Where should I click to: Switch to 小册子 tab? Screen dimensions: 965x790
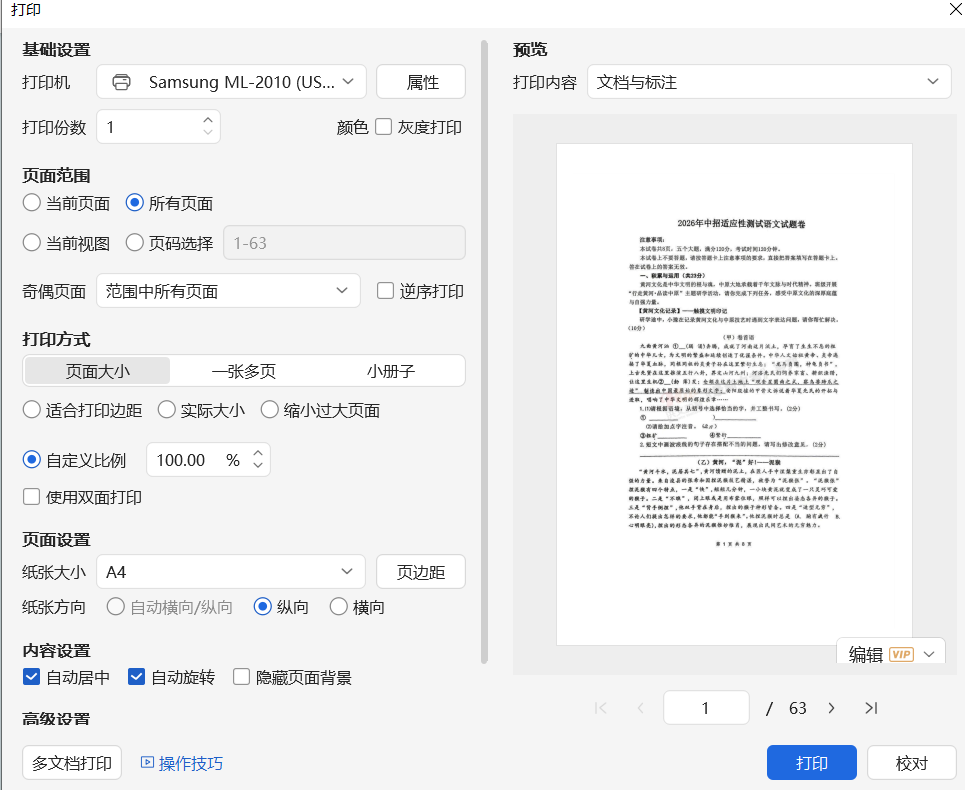click(391, 371)
